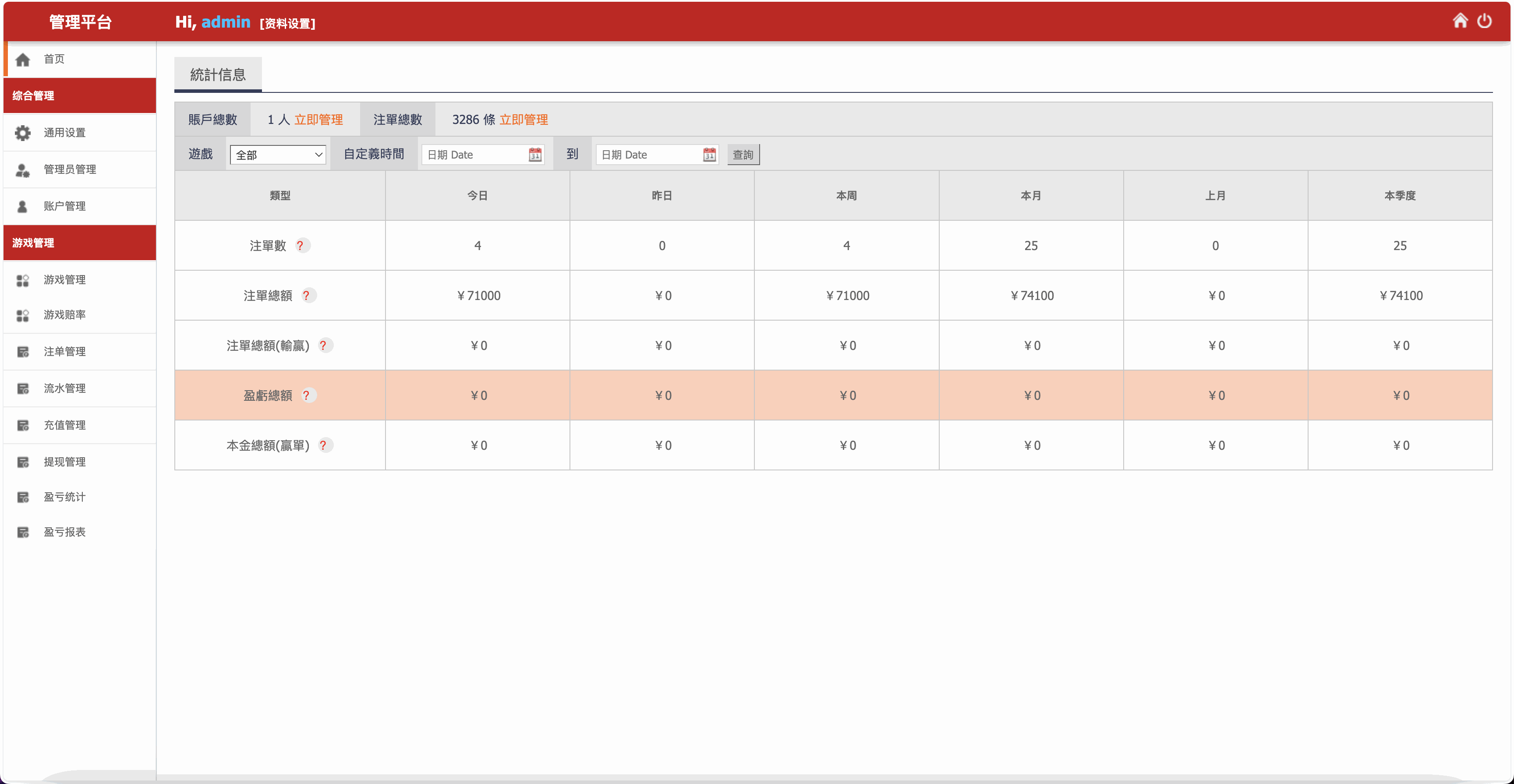Click the 管理员管理 admins icon
The width and height of the screenshot is (1514, 784).
click(23, 169)
